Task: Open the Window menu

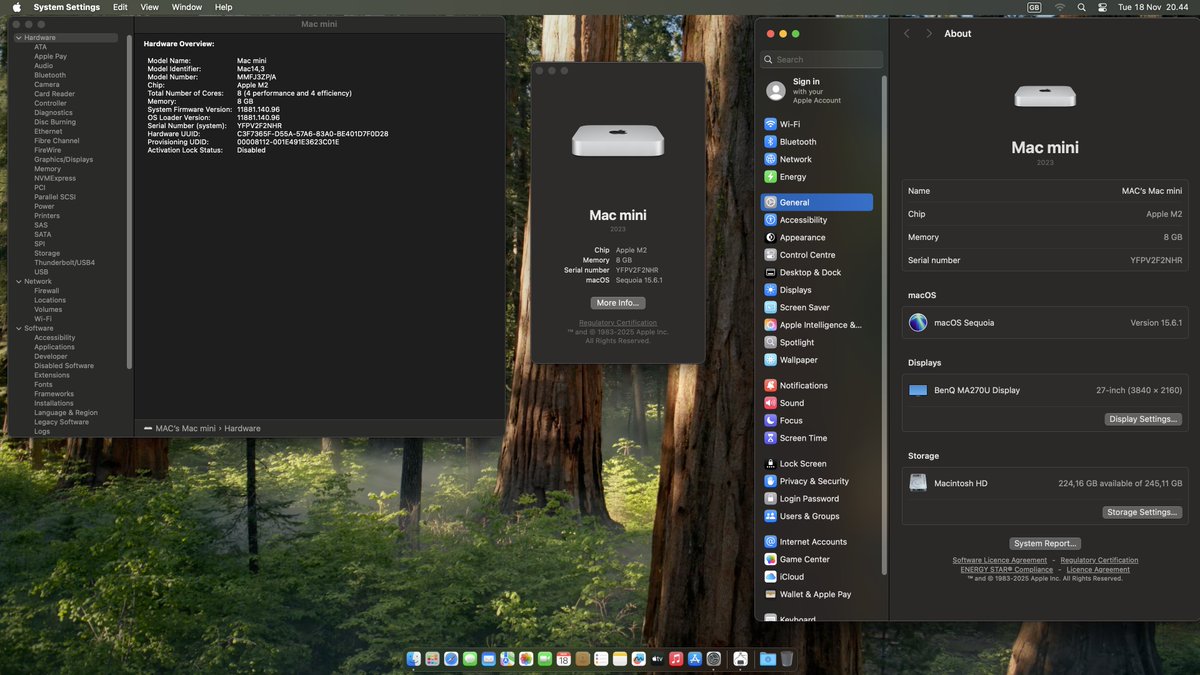Action: (x=187, y=7)
